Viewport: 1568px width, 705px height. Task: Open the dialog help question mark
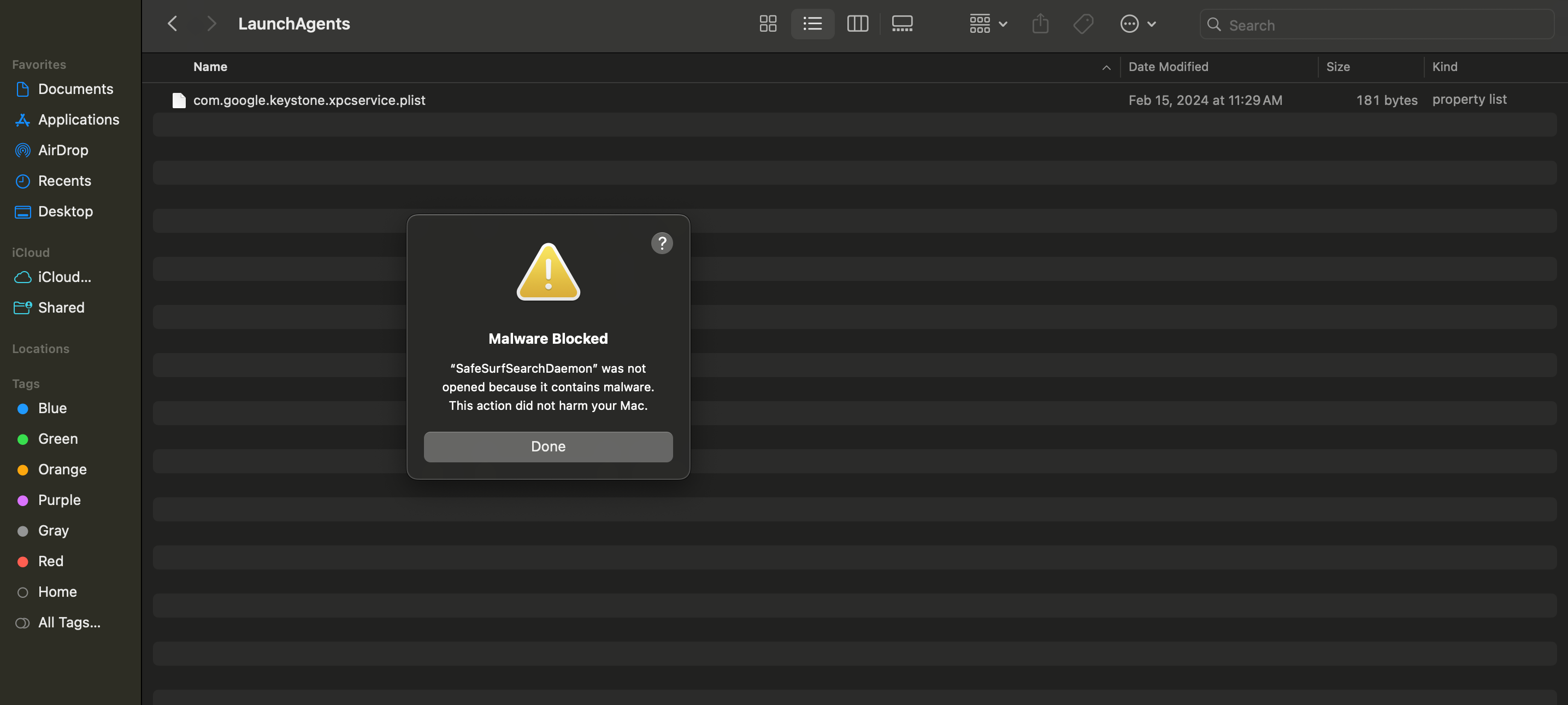coord(662,243)
